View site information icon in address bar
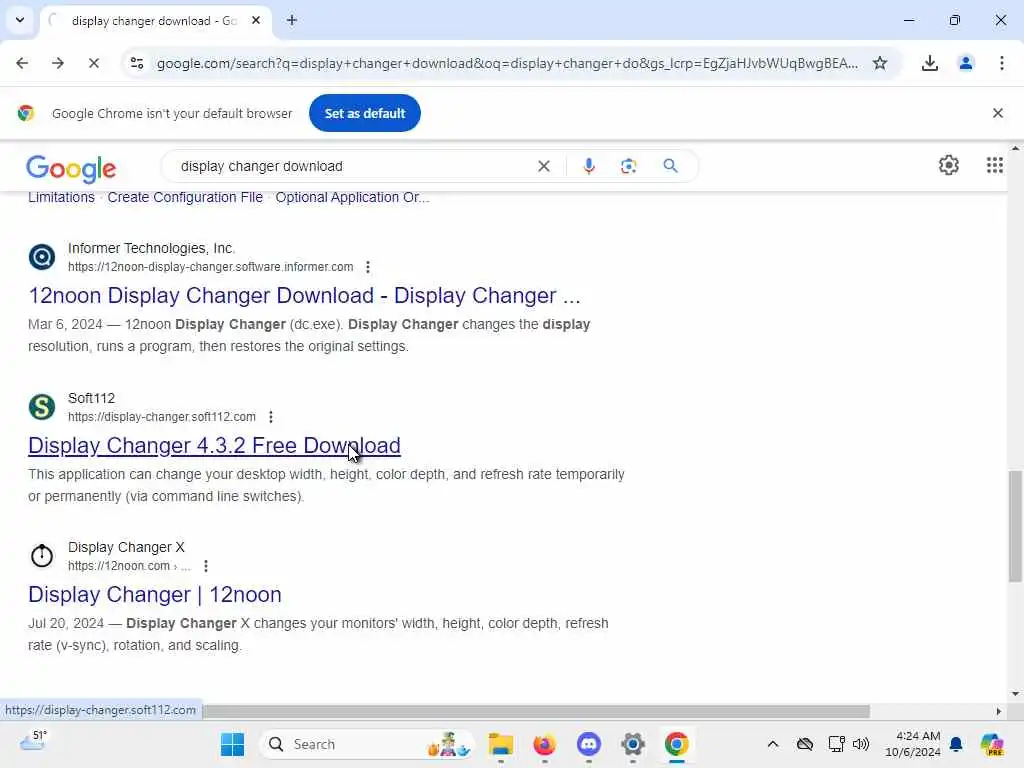The height and width of the screenshot is (768, 1024). pyautogui.click(x=137, y=63)
